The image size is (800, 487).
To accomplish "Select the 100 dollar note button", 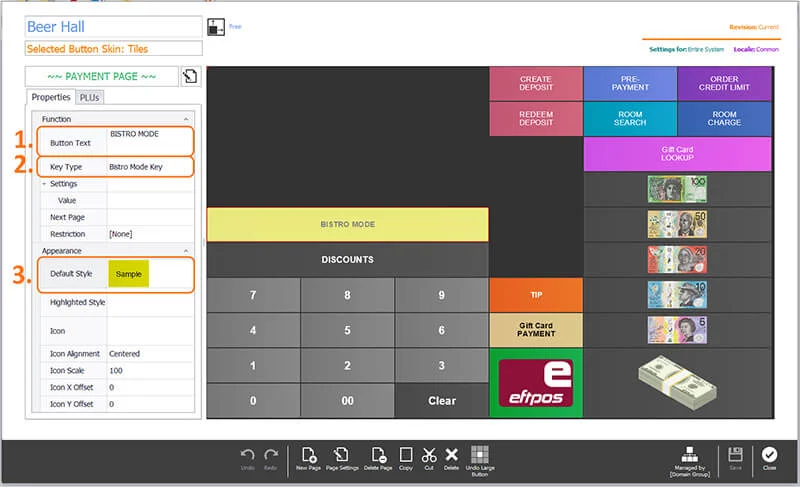I will tap(678, 189).
